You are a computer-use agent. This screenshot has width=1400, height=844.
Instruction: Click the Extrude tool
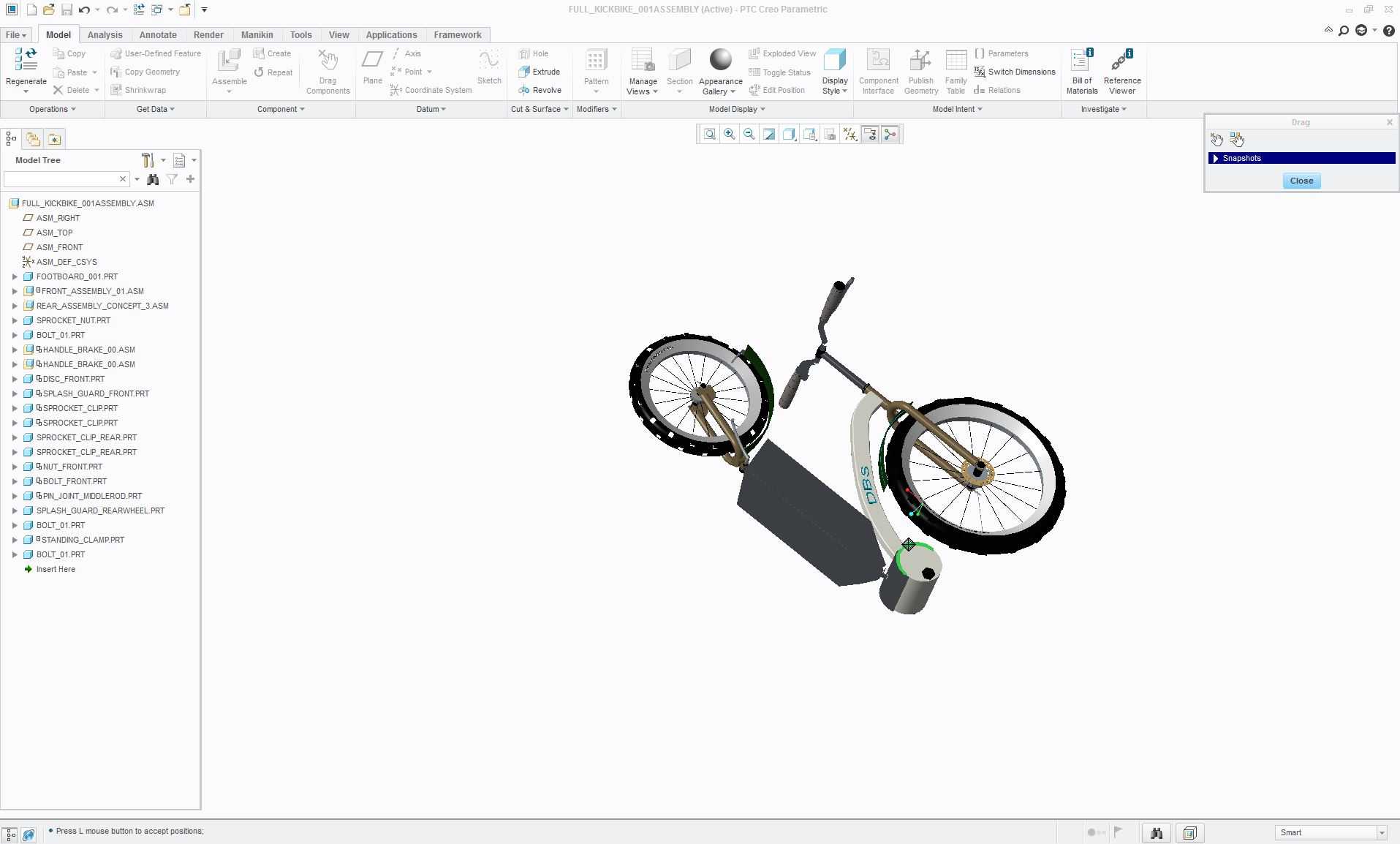[540, 72]
